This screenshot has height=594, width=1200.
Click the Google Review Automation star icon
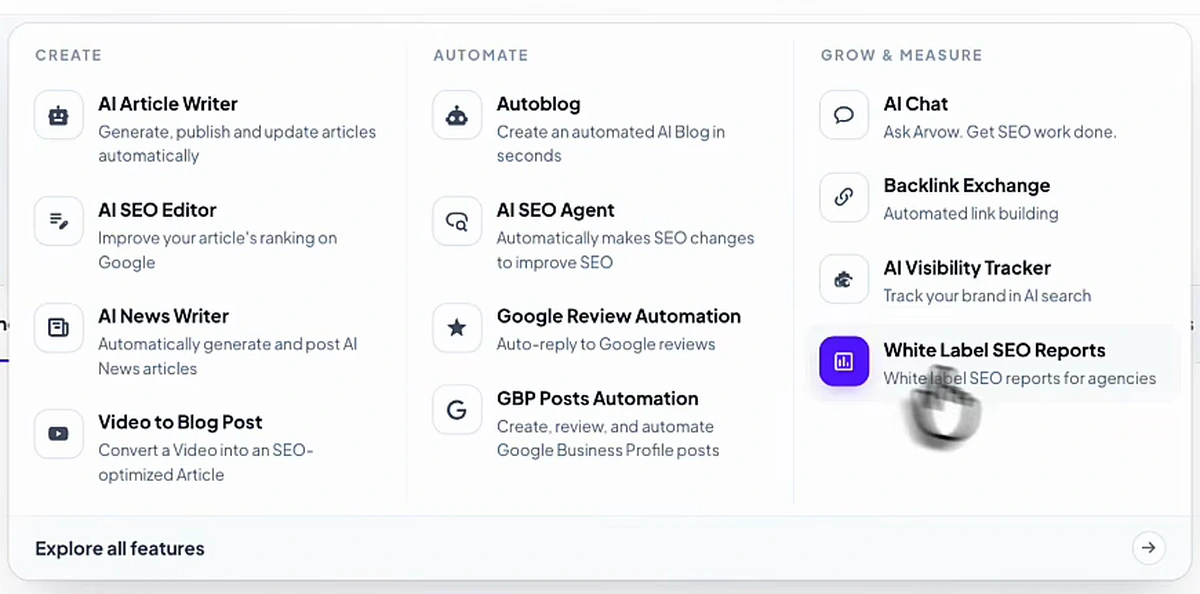[x=457, y=327]
